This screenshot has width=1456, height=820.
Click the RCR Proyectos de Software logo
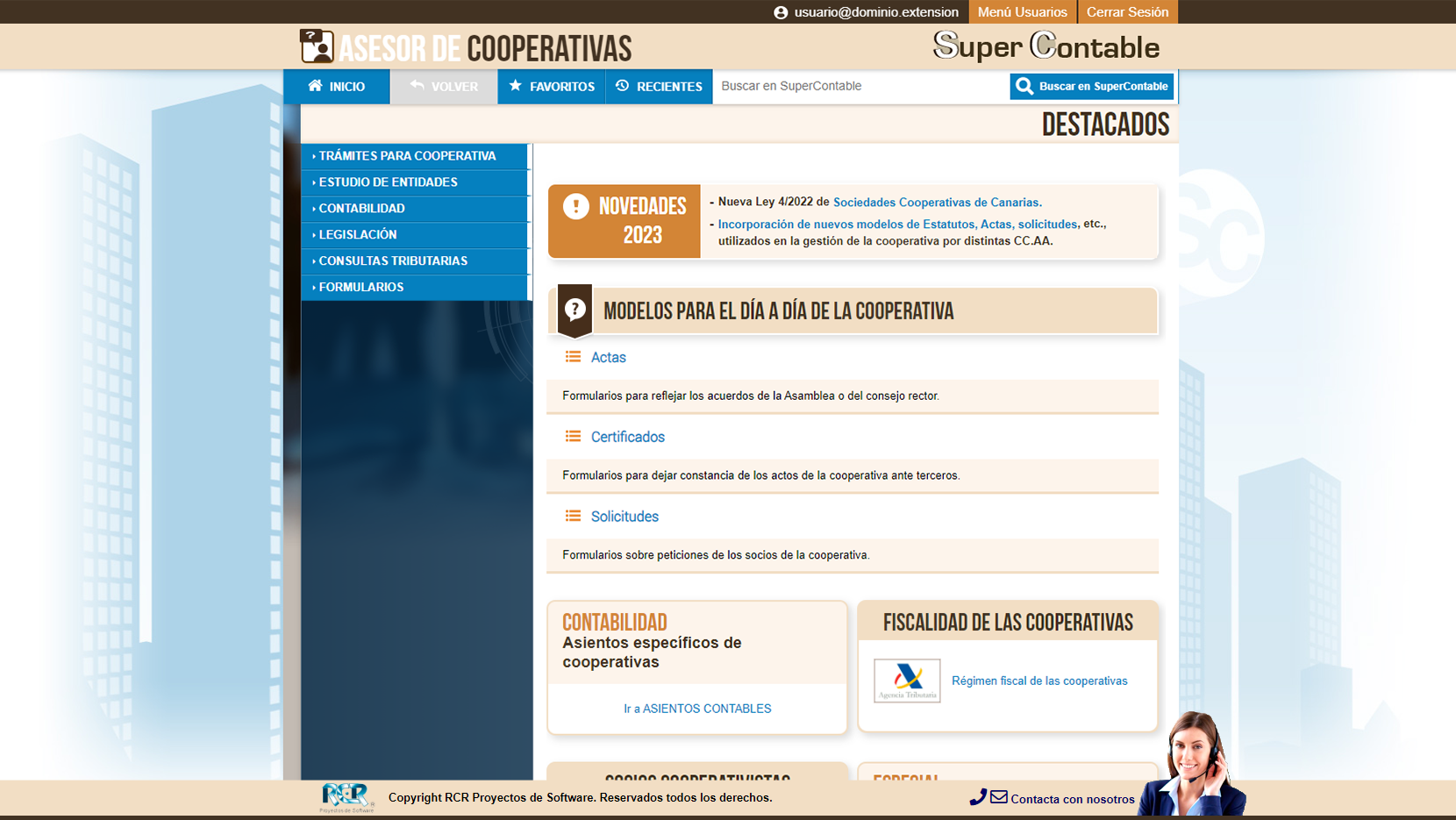pyautogui.click(x=347, y=797)
